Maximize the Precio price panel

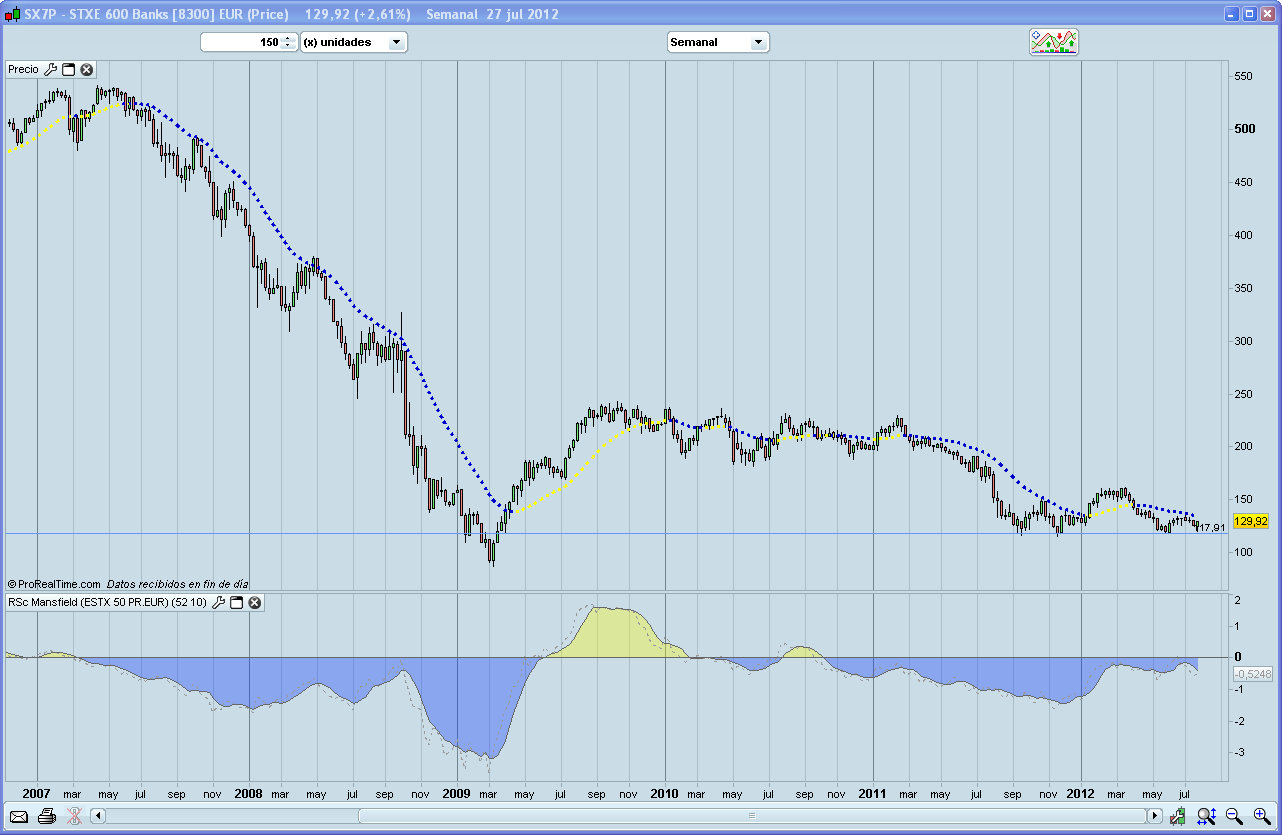[69, 69]
